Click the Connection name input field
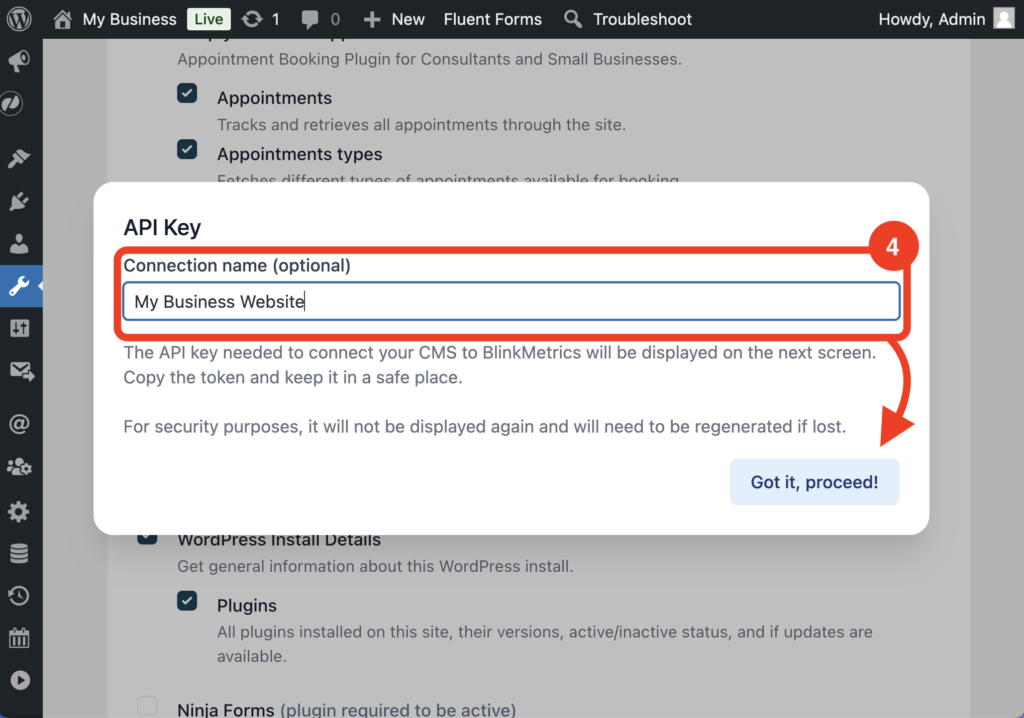This screenshot has height=718, width=1024. pos(511,301)
